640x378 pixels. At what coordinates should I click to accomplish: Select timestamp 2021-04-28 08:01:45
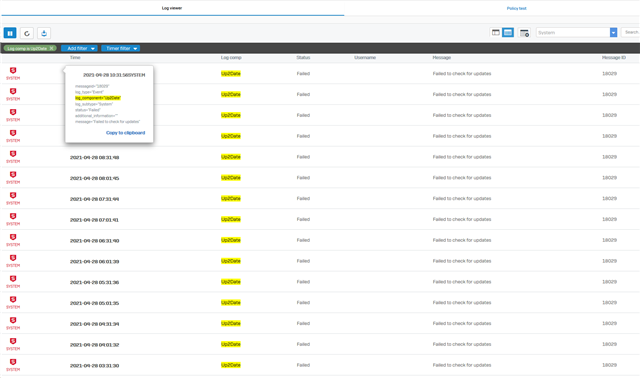[x=94, y=178]
